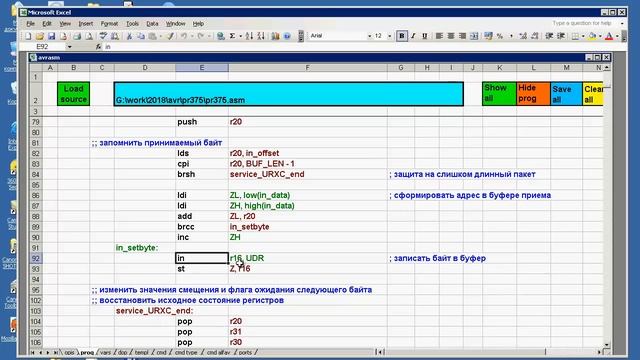Image resolution: width=640 pixels, height=360 pixels.
Task: Click the green Load source button
Action: pyautogui.click(x=73, y=94)
